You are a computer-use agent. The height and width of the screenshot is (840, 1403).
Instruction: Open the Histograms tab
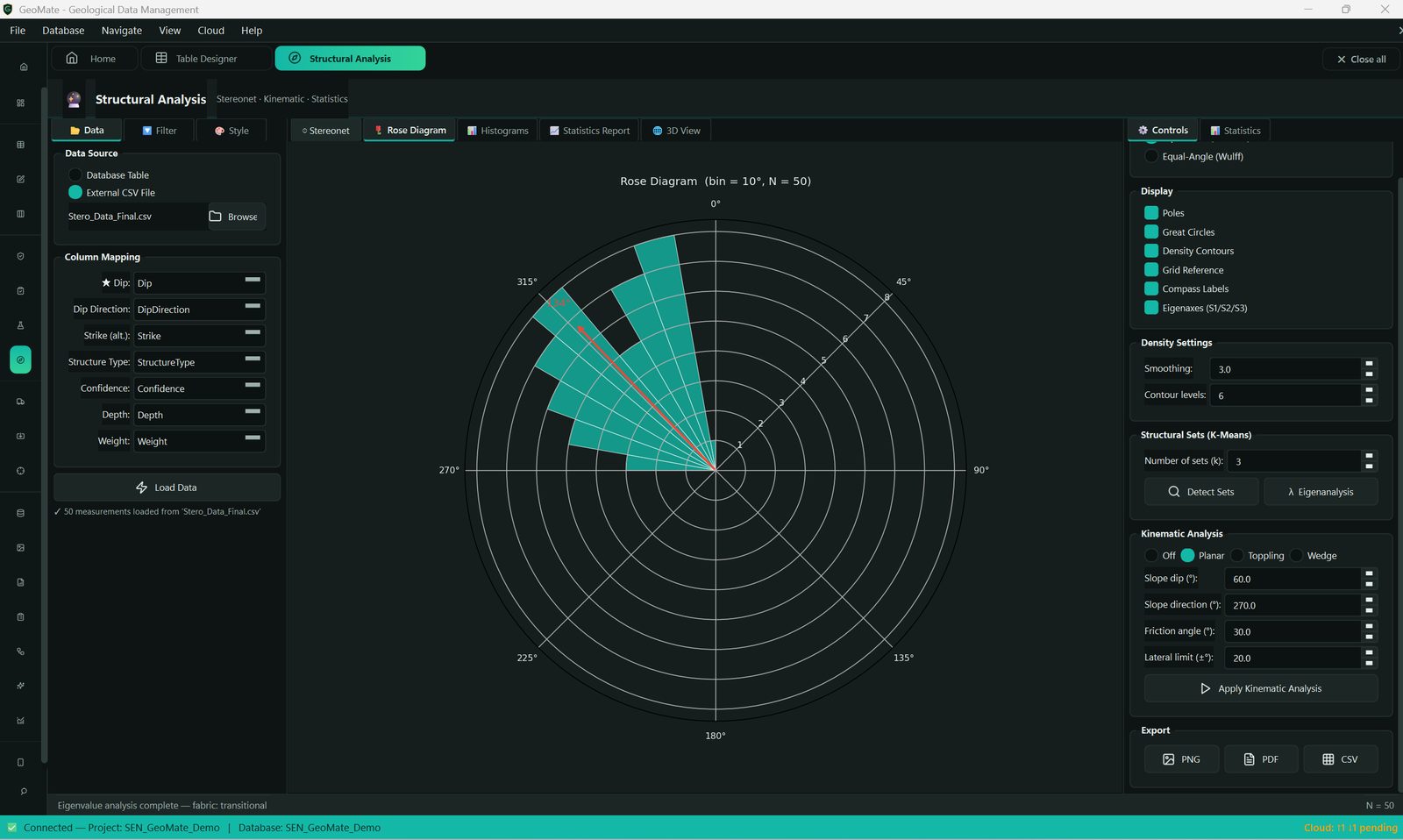tap(497, 131)
